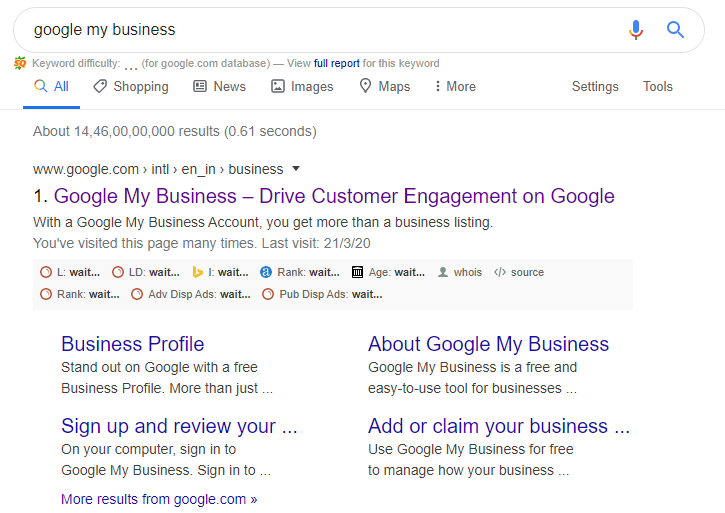Click the voice search microphone icon
This screenshot has height=513, width=725.
pyautogui.click(x=636, y=30)
